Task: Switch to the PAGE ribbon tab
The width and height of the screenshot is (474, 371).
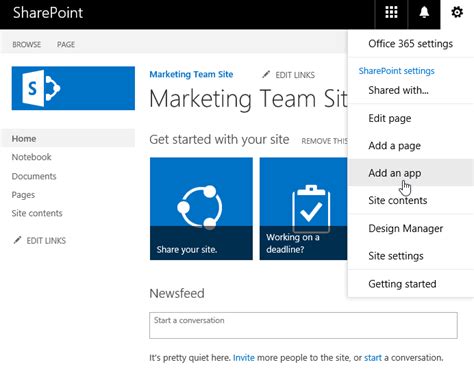Action: pyautogui.click(x=66, y=44)
